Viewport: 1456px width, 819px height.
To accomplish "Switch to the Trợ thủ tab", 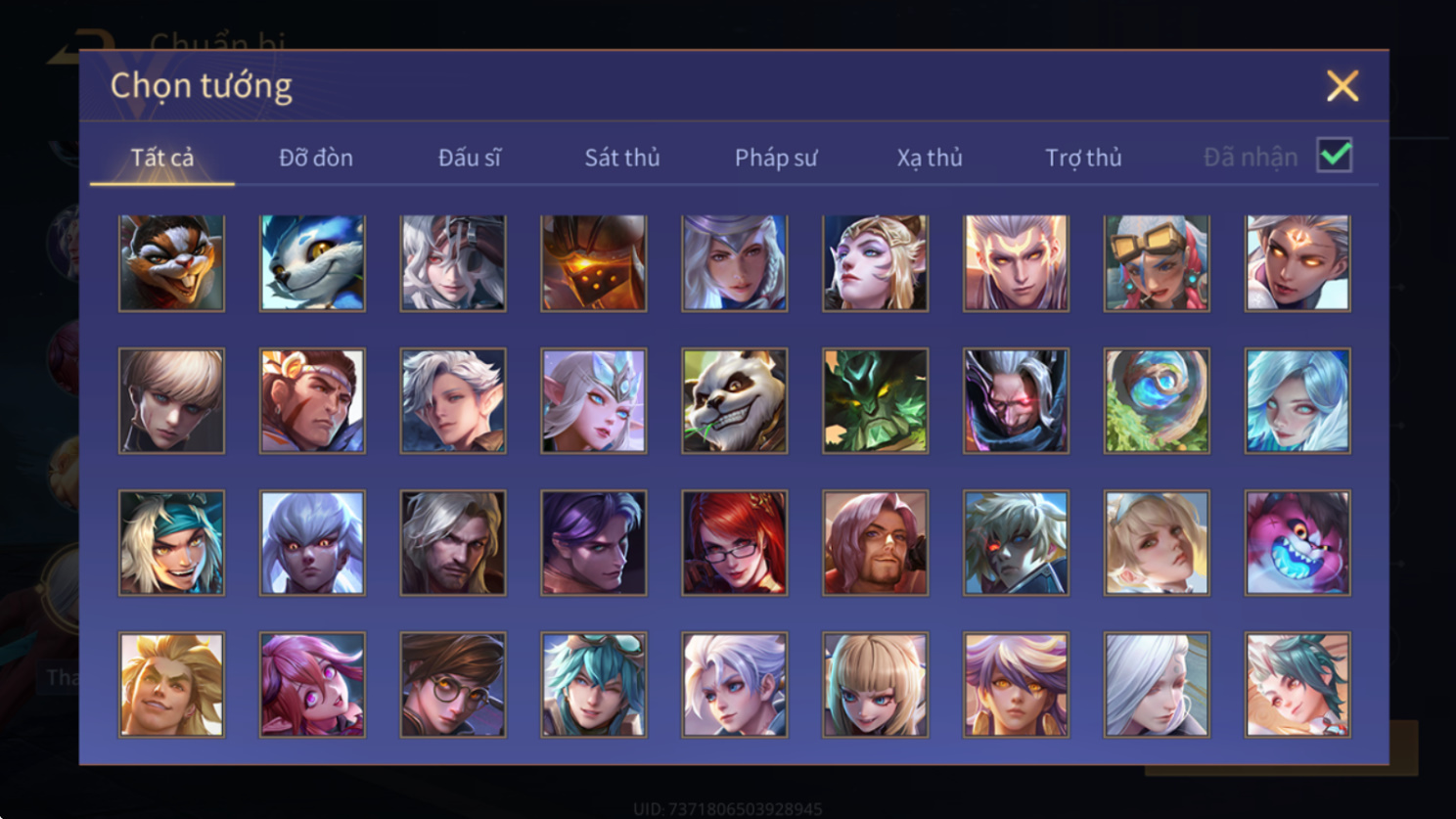I will (x=1083, y=158).
